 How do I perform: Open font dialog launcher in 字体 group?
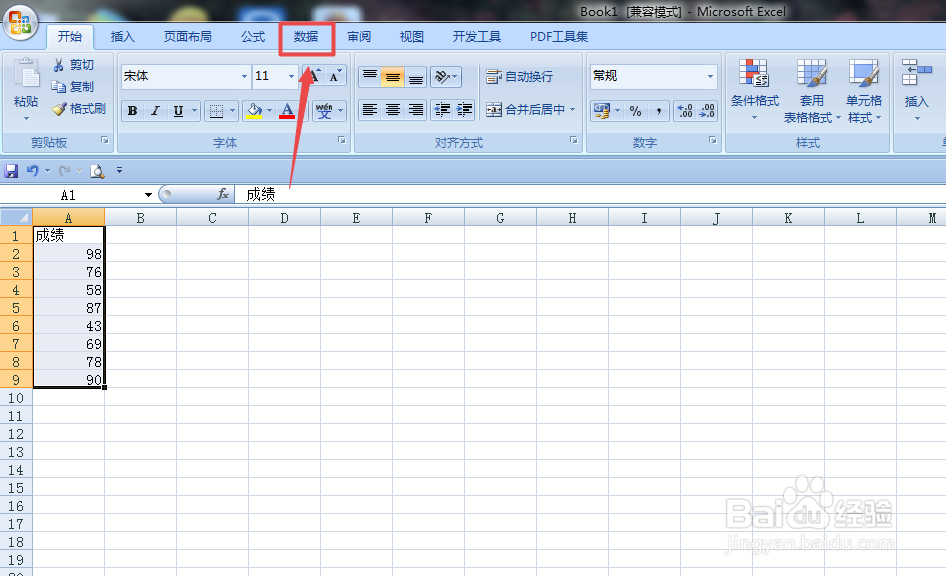342,141
